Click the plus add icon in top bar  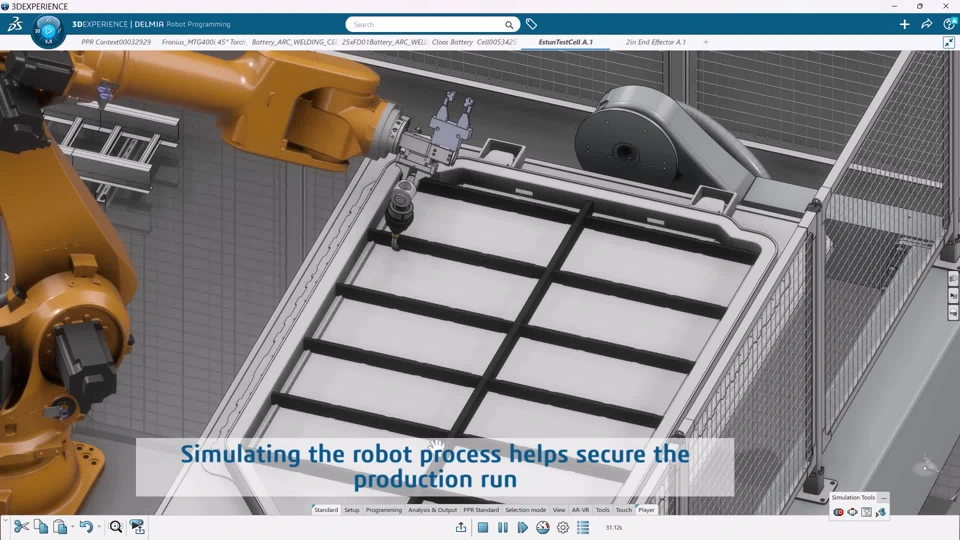904,24
